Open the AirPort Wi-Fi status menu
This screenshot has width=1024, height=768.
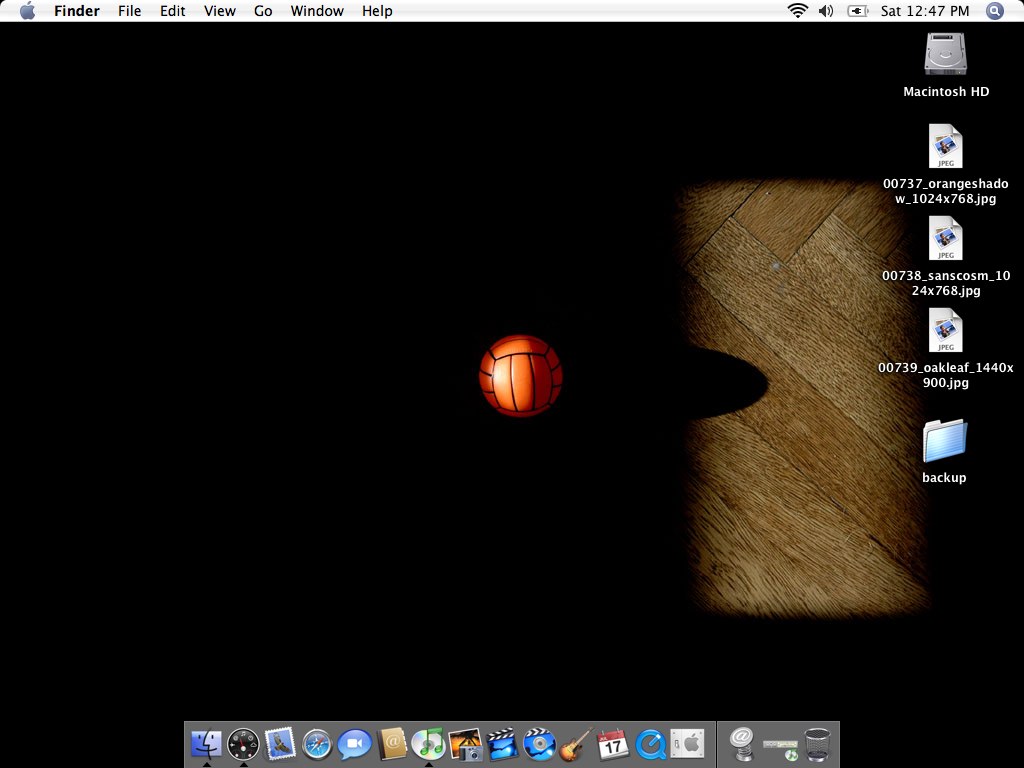797,11
